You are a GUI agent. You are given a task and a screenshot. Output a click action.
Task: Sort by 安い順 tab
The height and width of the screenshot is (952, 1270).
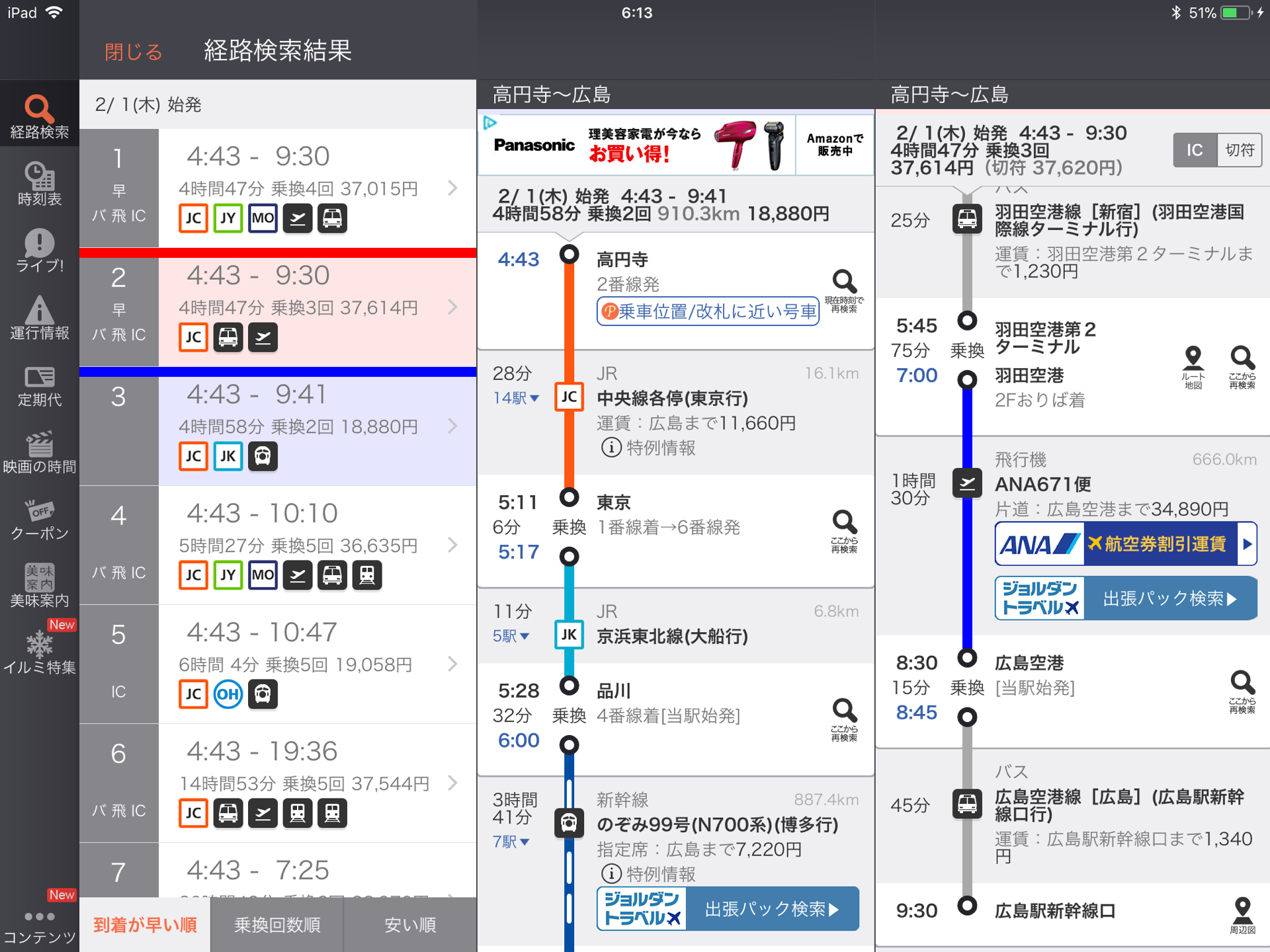[410, 925]
